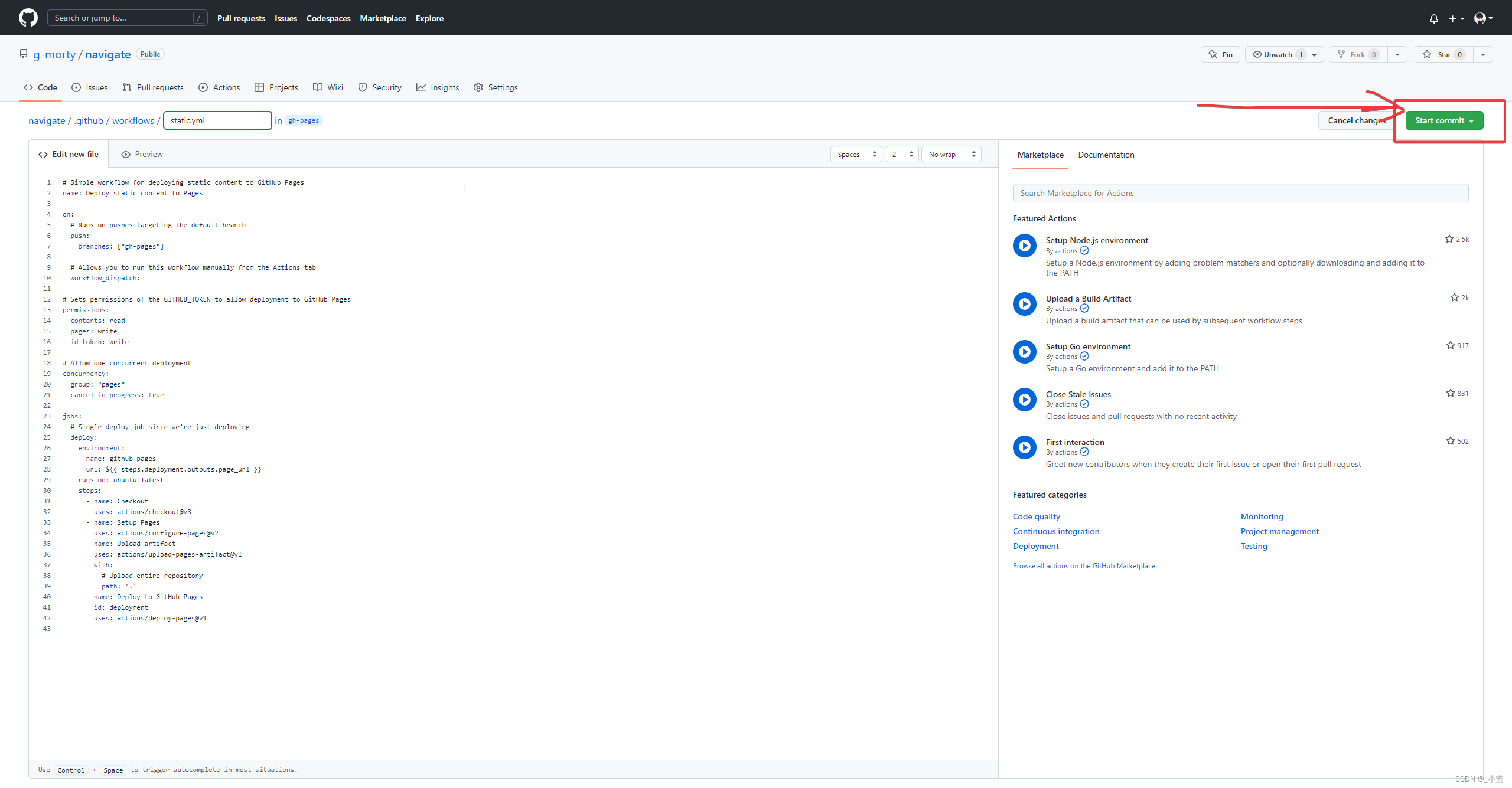Screen dimensions: 1512x788
Task: Open Explore in the top navigation
Action: click(x=429, y=18)
